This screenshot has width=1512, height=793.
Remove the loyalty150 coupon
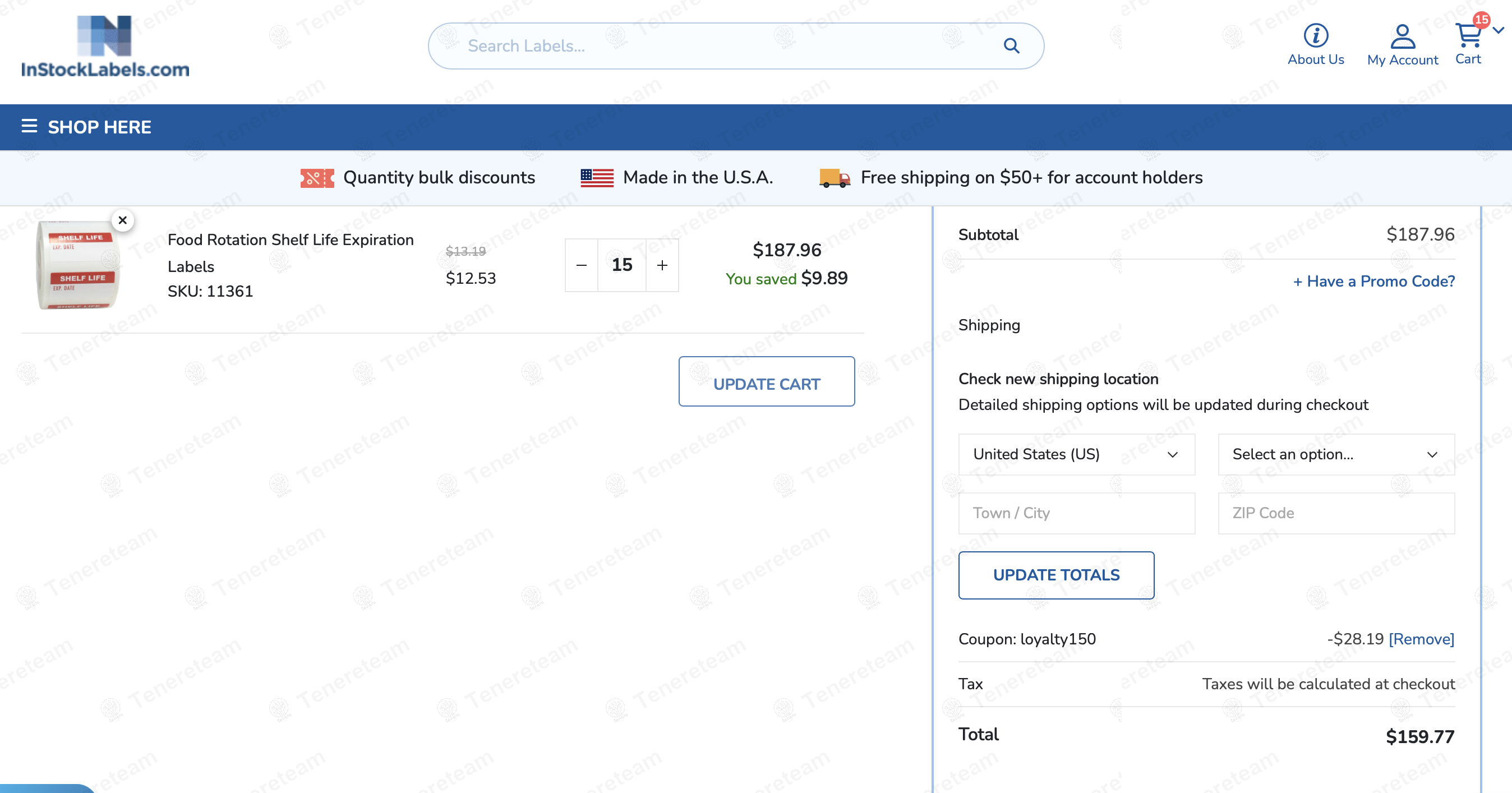[x=1421, y=639]
